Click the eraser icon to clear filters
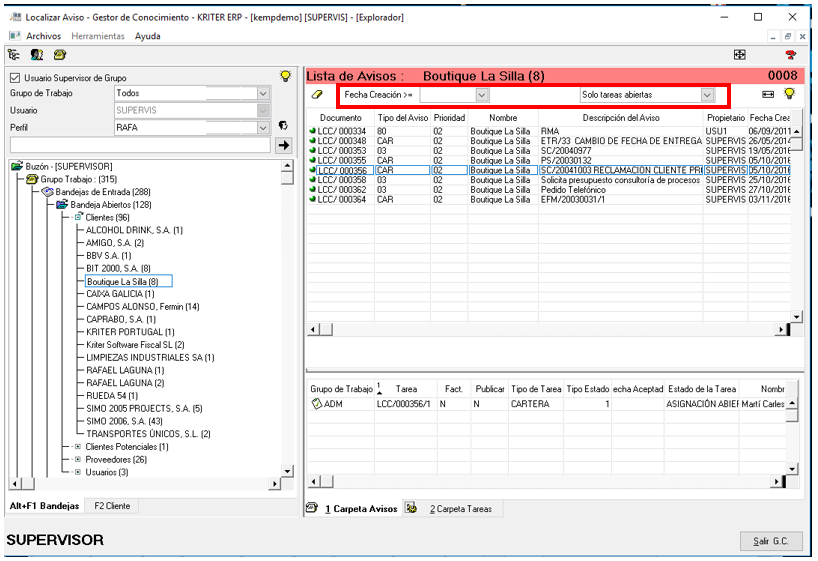Viewport: 818px width, 561px height. coord(317,94)
